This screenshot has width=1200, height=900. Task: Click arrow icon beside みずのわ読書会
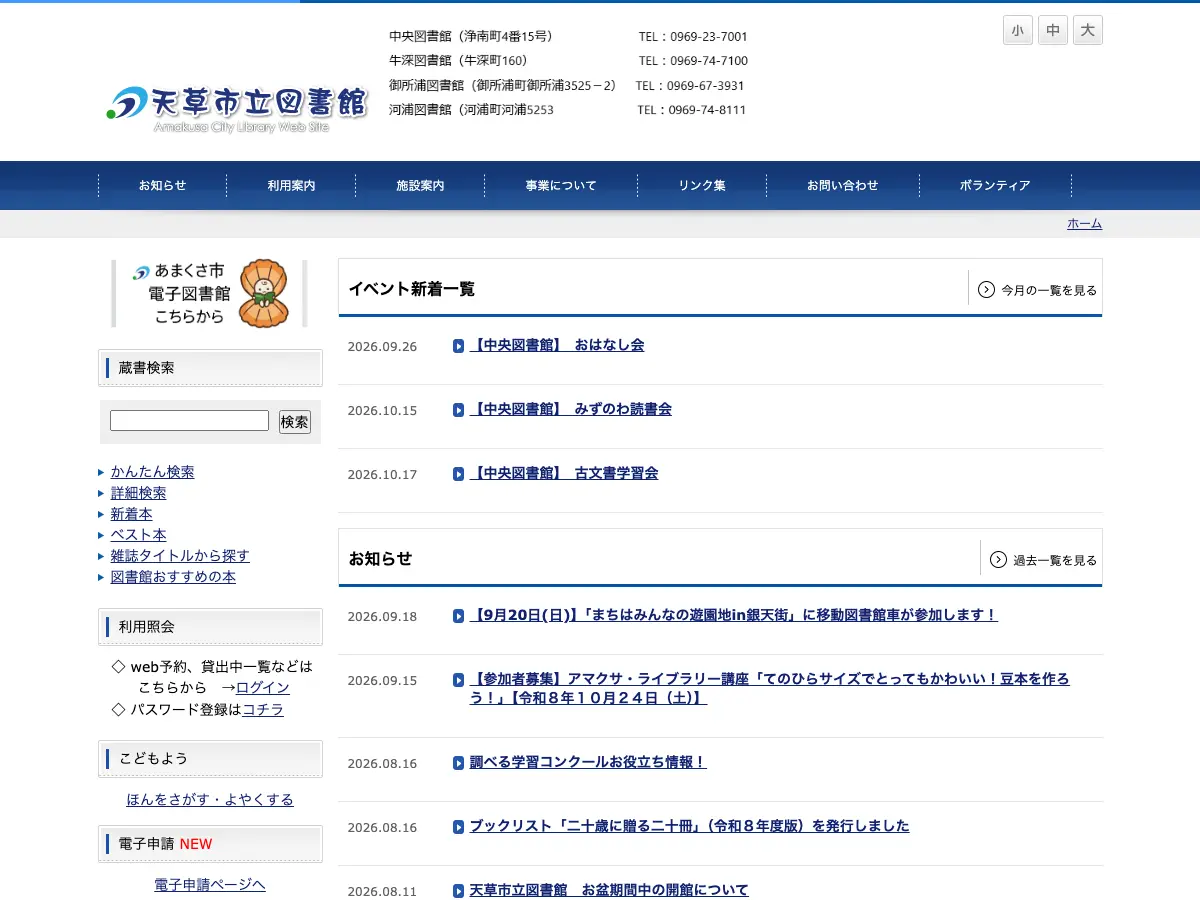[x=459, y=410]
